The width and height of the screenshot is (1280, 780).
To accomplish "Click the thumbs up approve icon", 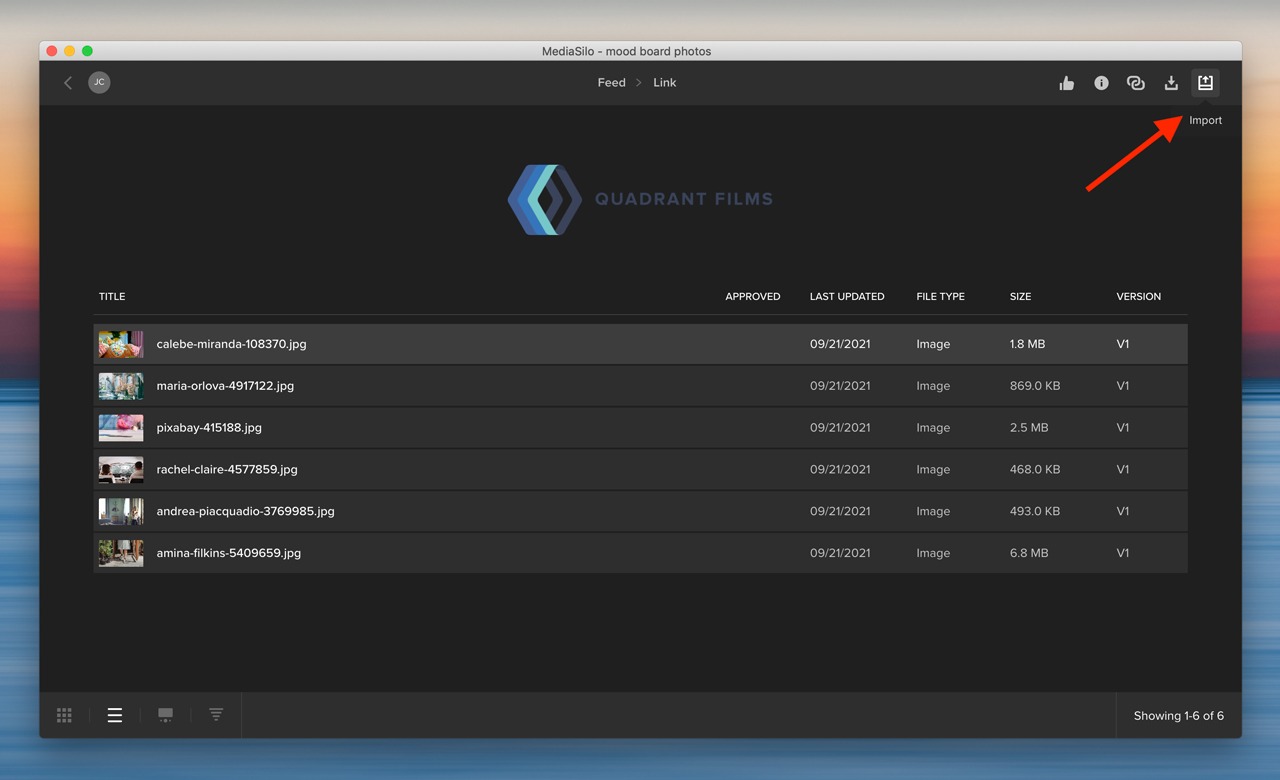I will [1066, 83].
